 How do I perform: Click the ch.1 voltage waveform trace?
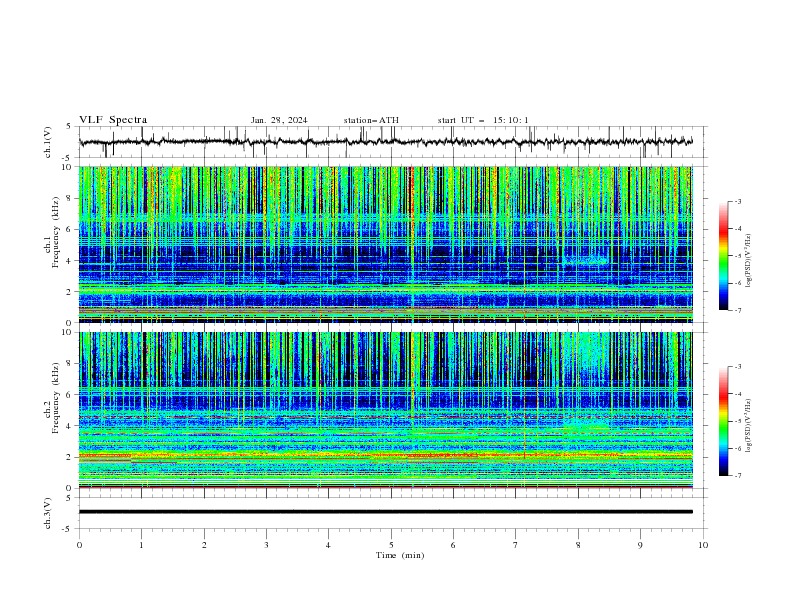385,142
